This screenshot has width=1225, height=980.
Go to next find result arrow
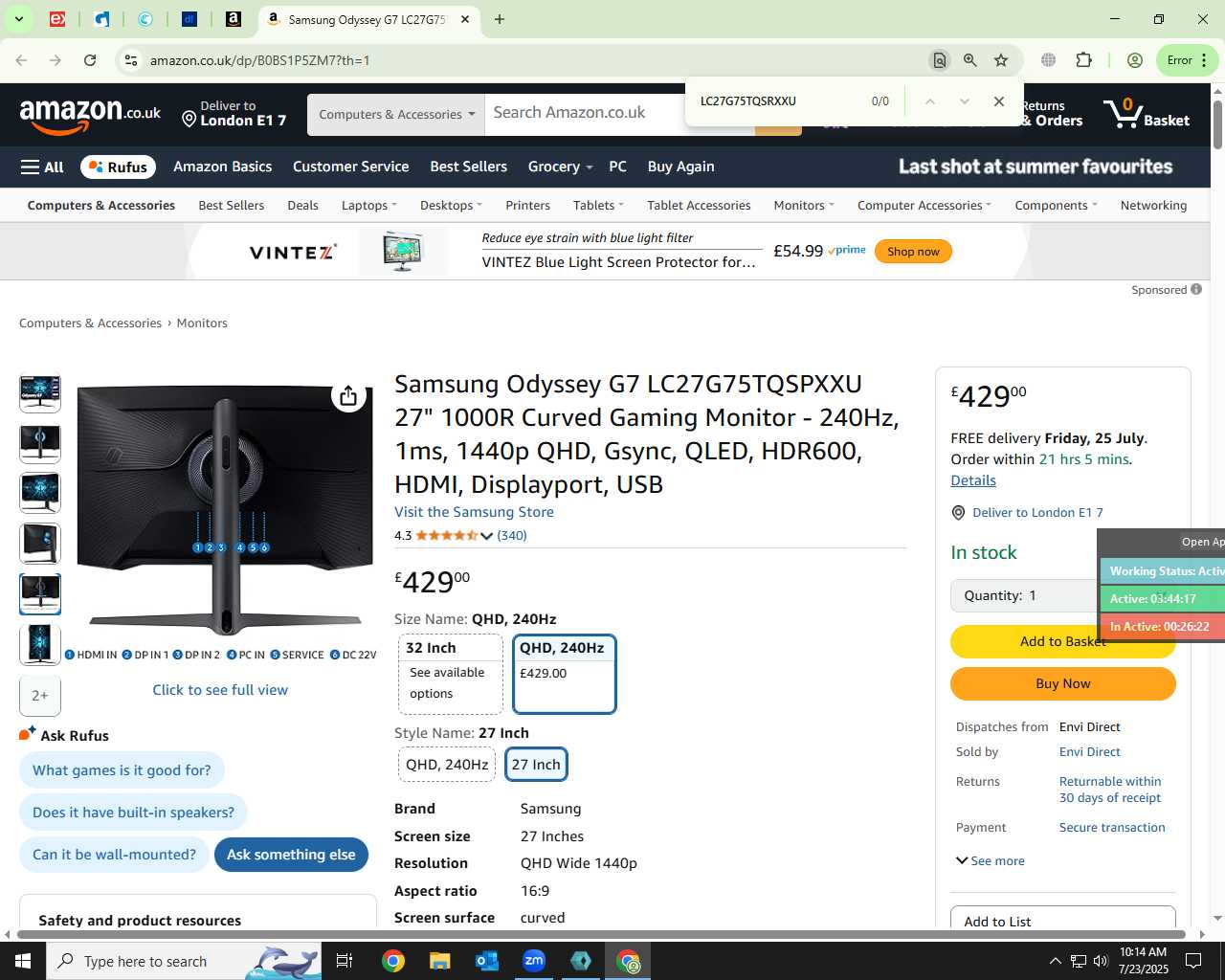pyautogui.click(x=964, y=101)
